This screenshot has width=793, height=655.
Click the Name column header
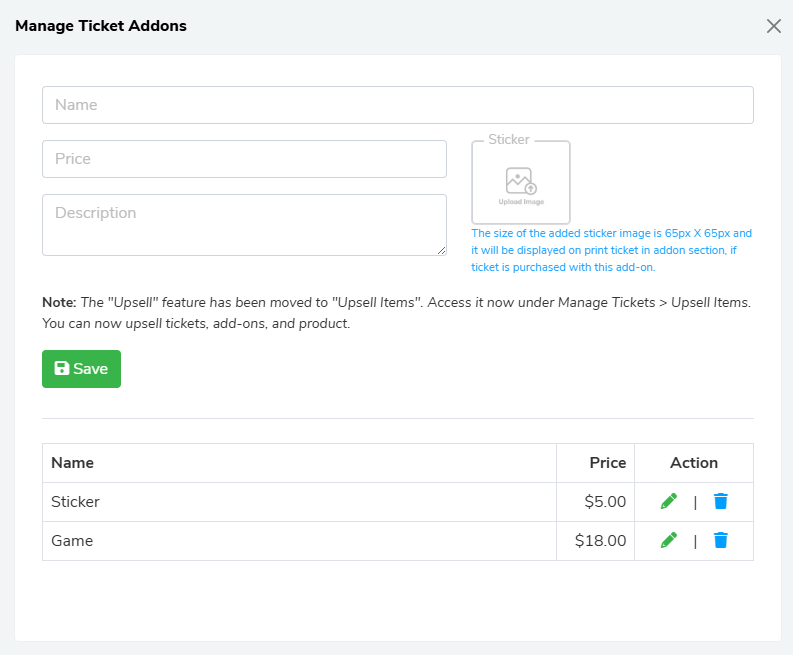pyautogui.click(x=73, y=463)
